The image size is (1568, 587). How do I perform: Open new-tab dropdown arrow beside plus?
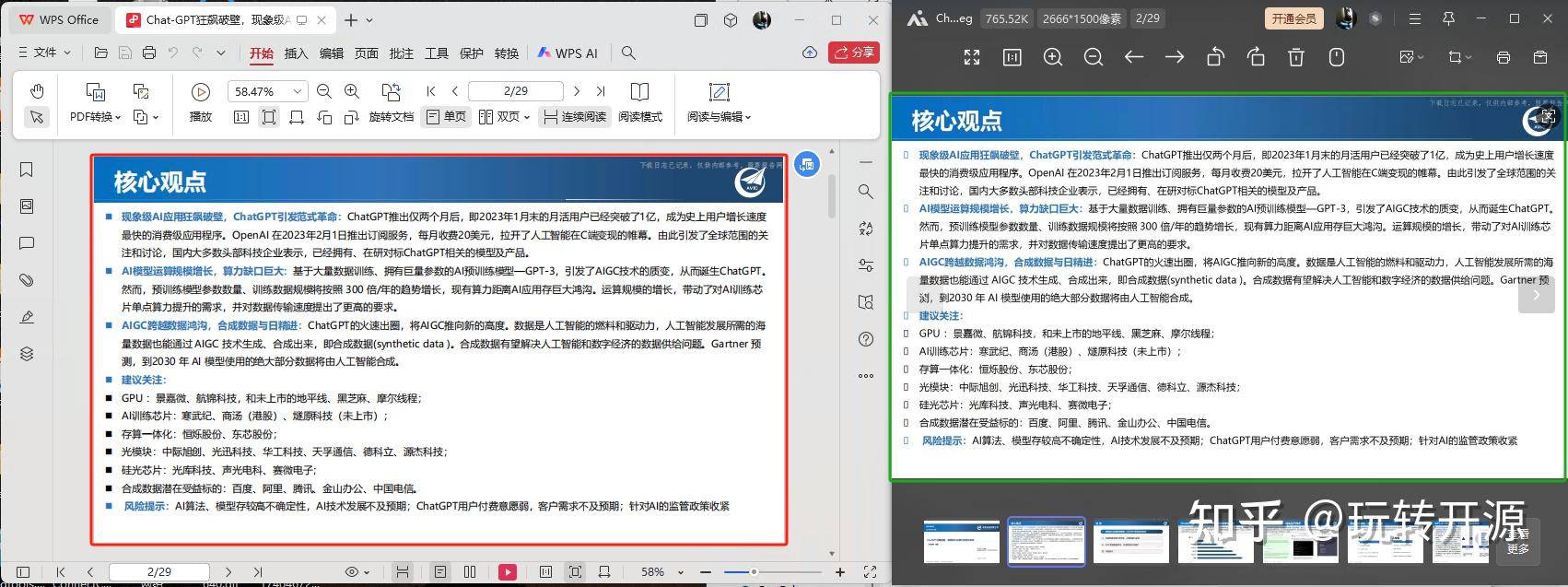tap(369, 19)
